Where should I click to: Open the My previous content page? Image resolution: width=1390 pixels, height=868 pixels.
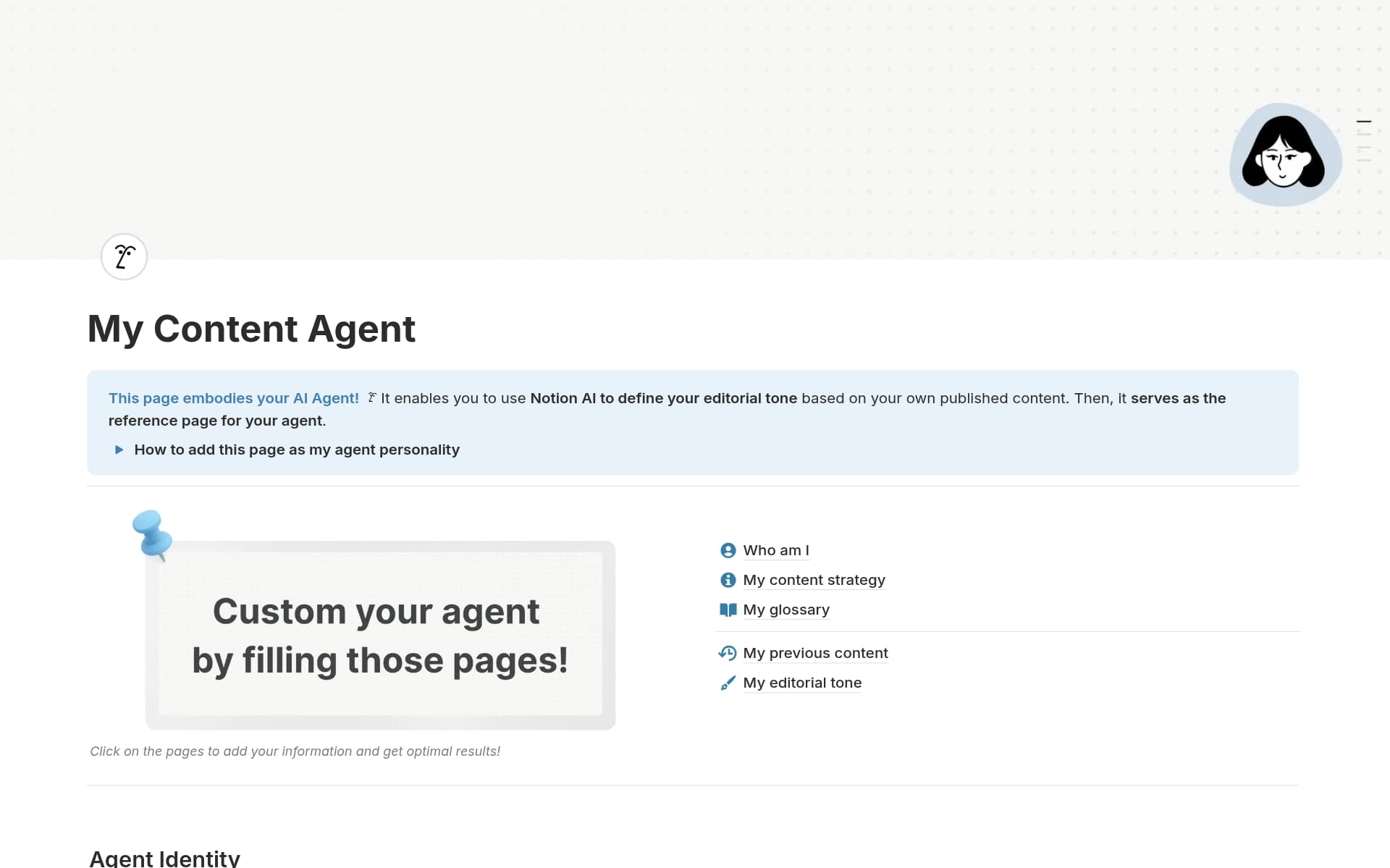(816, 653)
